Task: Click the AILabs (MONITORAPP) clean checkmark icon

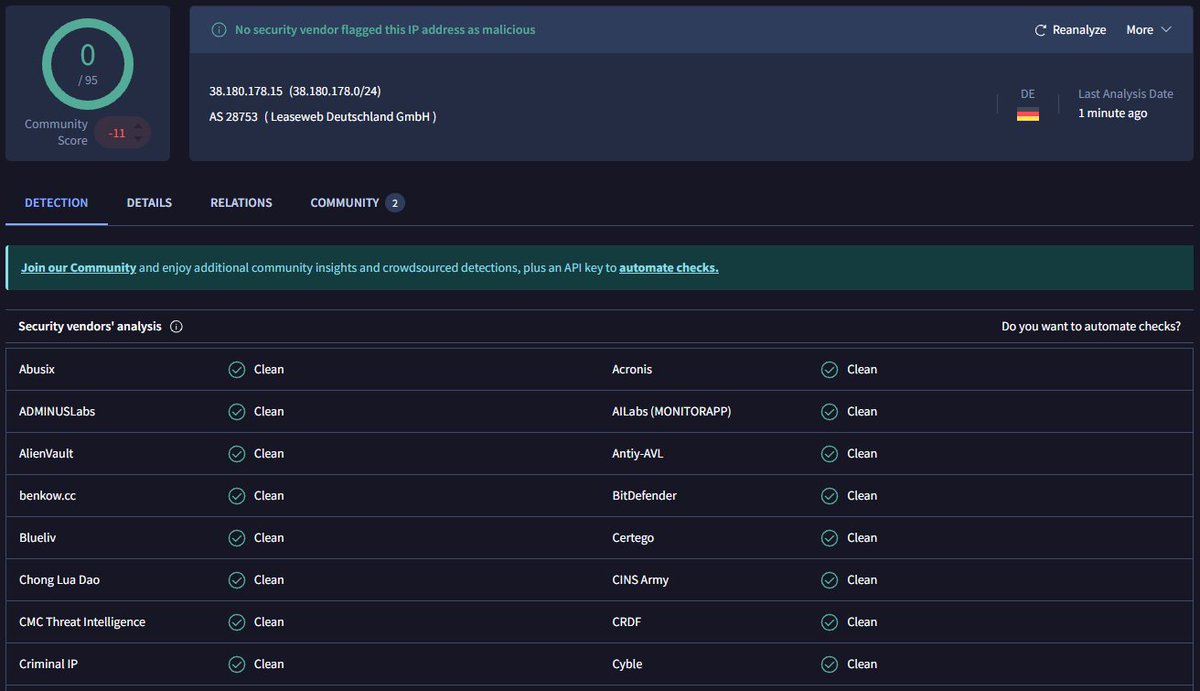Action: click(830, 412)
